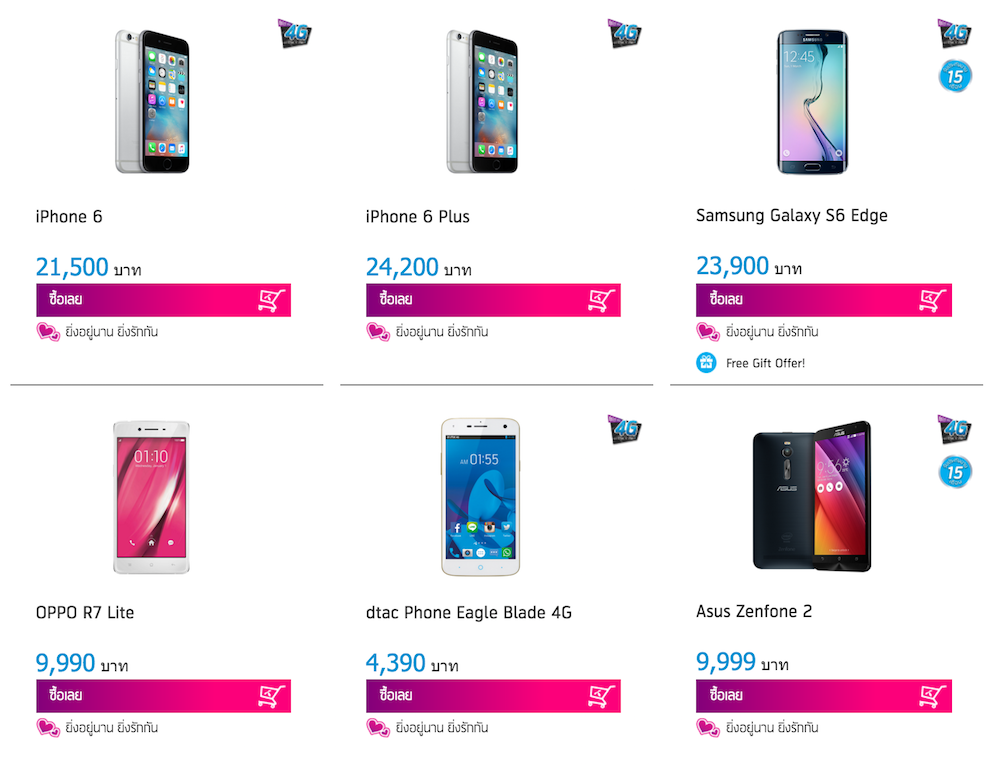Click the cart icon on iPhone 6 Plus button
Image resolution: width=1000 pixels, height=775 pixels.
pyautogui.click(x=601, y=300)
